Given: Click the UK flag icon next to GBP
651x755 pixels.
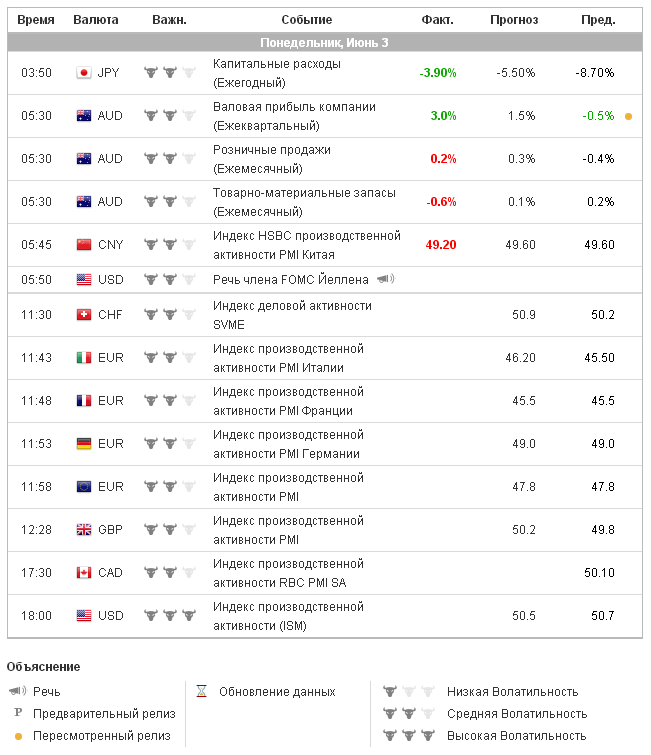Looking at the screenshot, I should pyautogui.click(x=84, y=530).
